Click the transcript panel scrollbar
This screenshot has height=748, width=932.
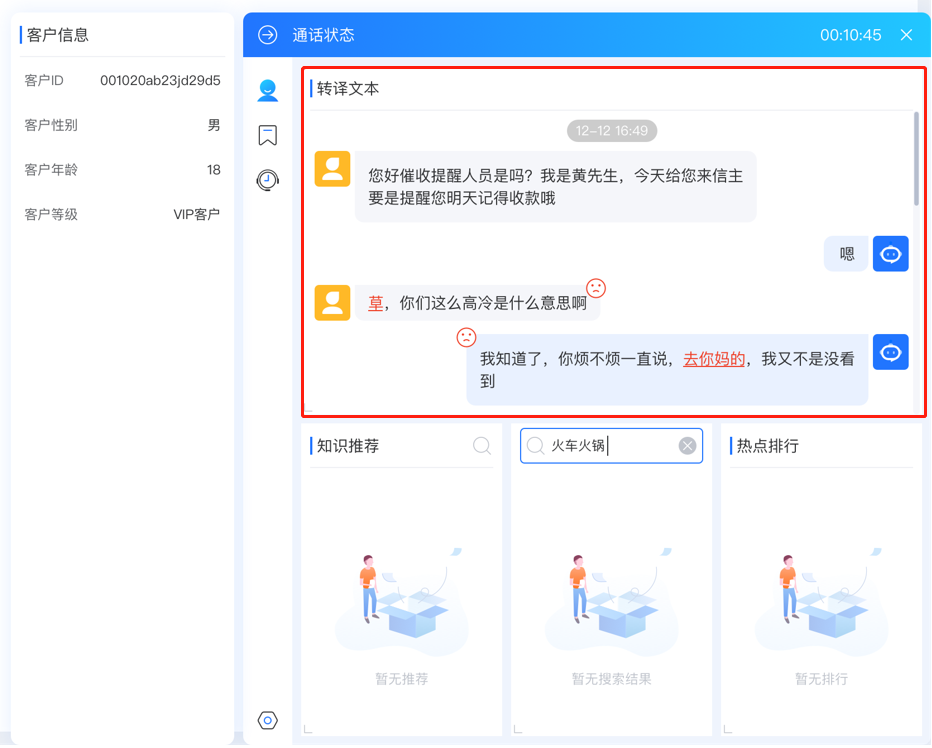(916, 159)
